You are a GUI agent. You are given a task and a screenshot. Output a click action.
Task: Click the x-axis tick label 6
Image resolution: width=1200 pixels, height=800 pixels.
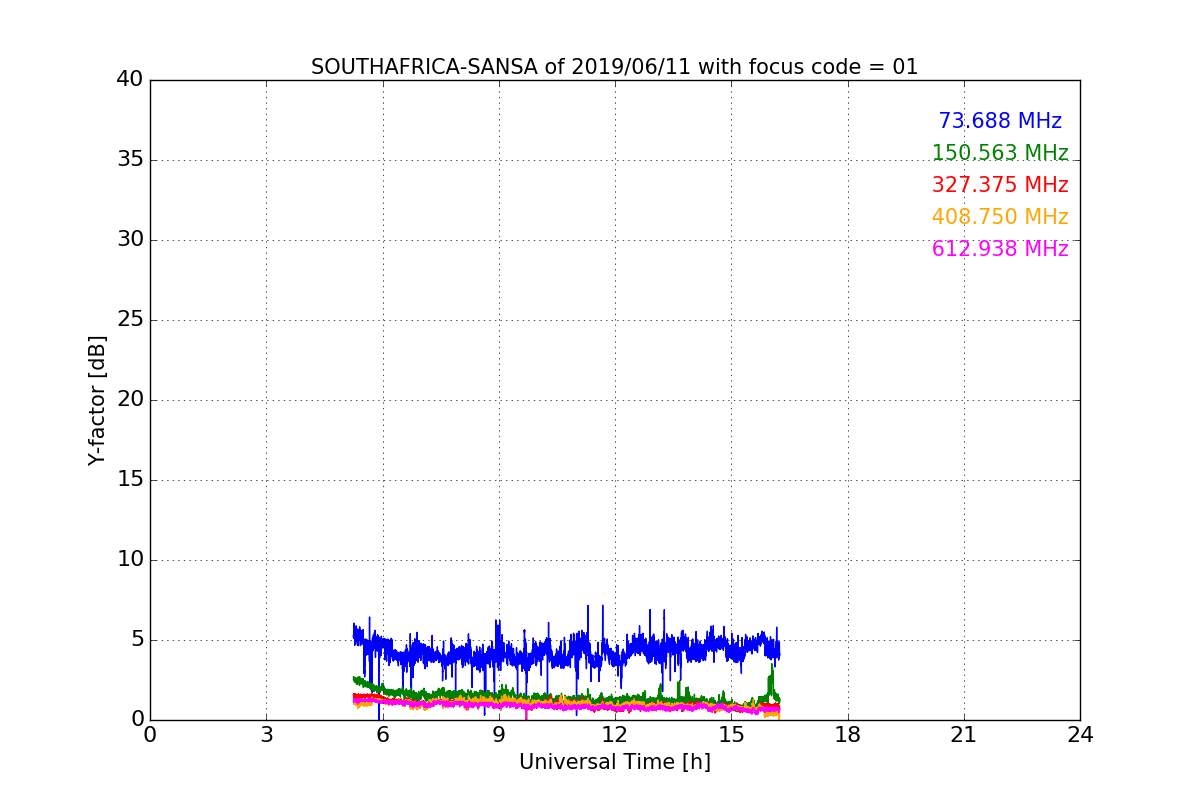click(382, 735)
